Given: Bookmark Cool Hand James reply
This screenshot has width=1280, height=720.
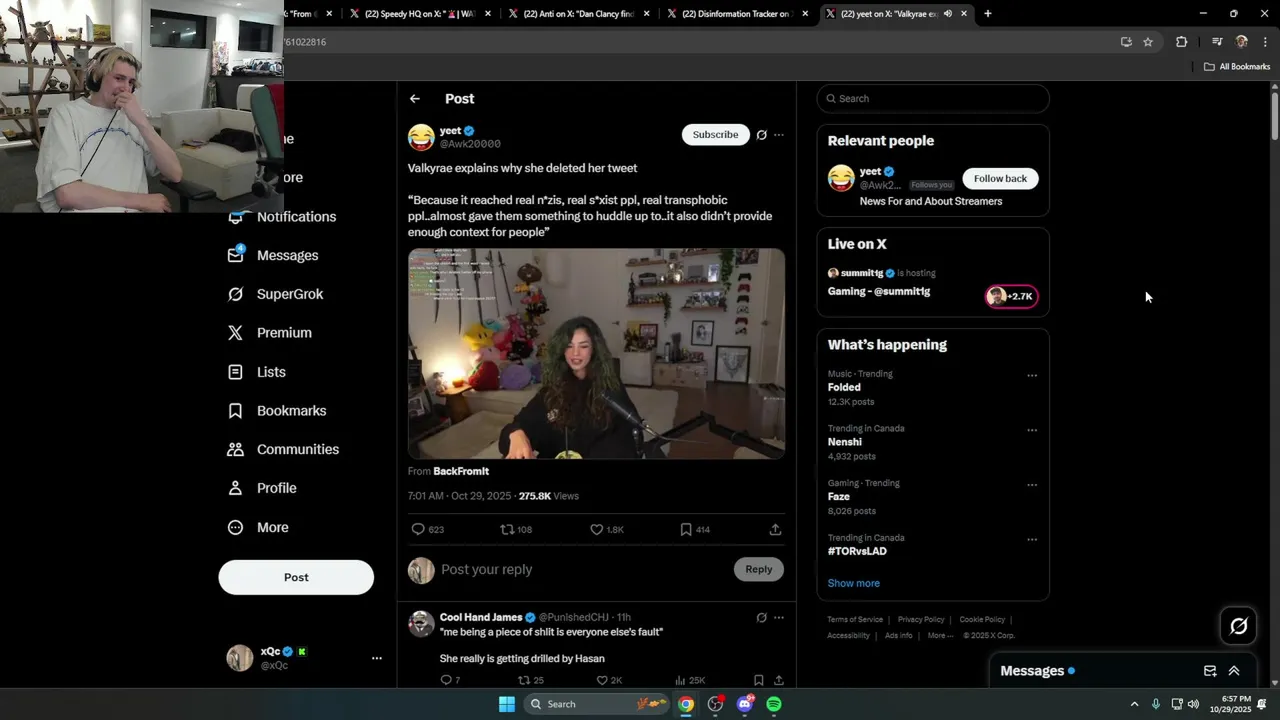Looking at the screenshot, I should pyautogui.click(x=759, y=680).
